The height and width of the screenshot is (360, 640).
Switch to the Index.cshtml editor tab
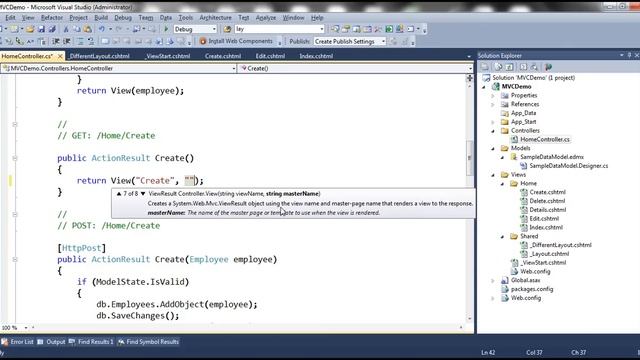(x=316, y=56)
